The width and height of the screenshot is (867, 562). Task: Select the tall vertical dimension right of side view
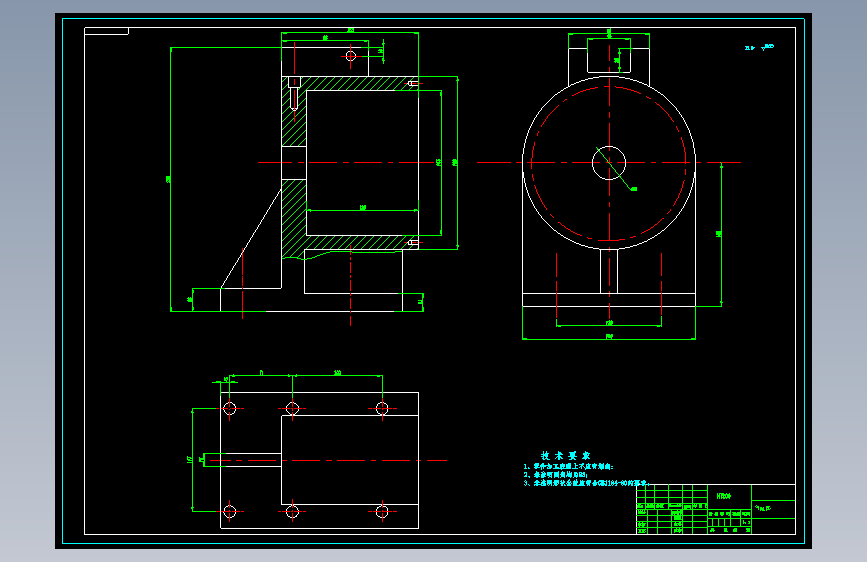(720, 234)
